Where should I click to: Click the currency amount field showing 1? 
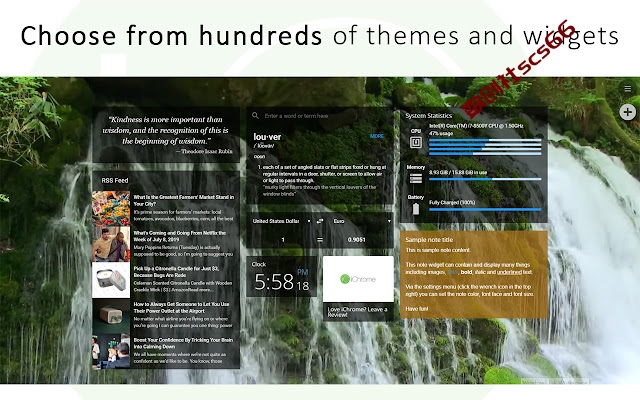tap(282, 240)
